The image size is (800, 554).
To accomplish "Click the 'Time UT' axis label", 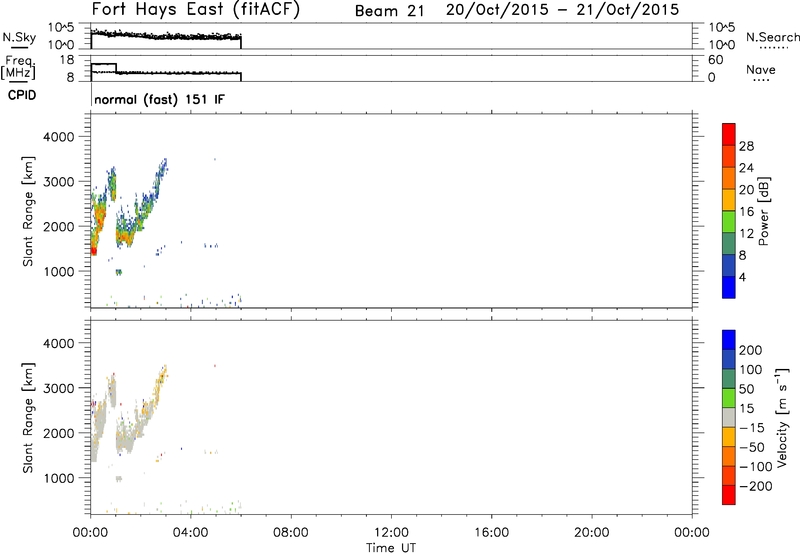I will tap(391, 548).
